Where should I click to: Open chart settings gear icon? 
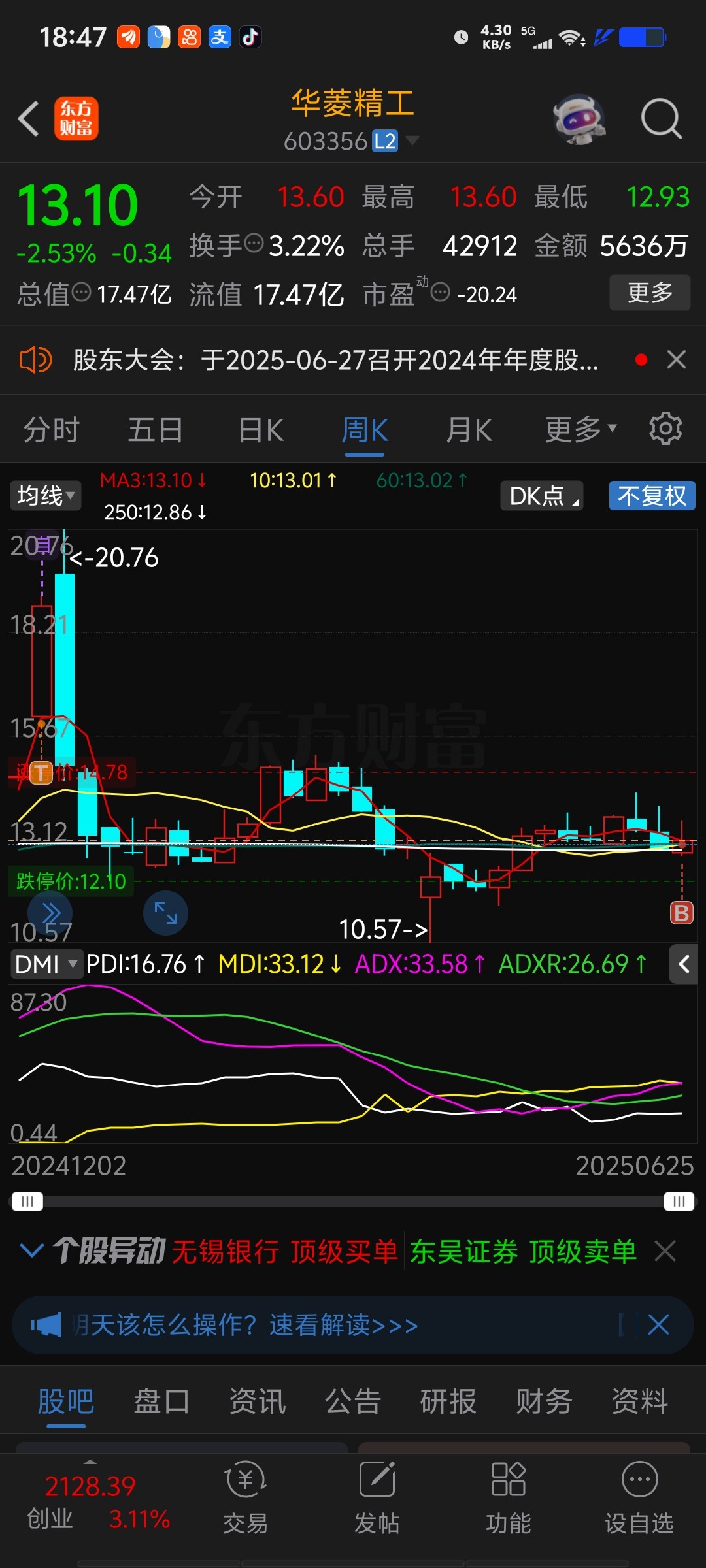point(665,429)
